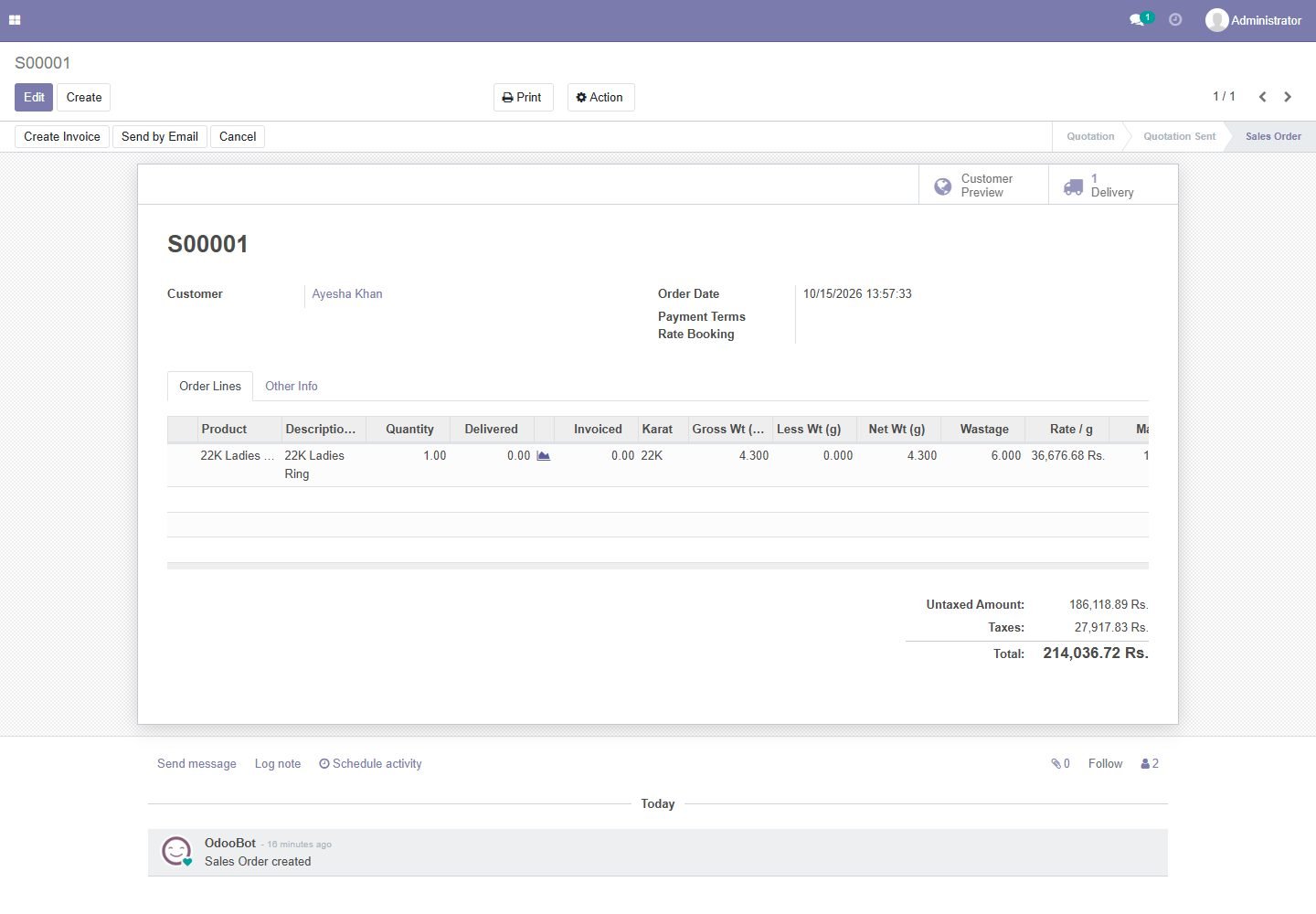Go to previous record arrow
Image resolution: width=1316 pixels, height=914 pixels.
point(1262,97)
